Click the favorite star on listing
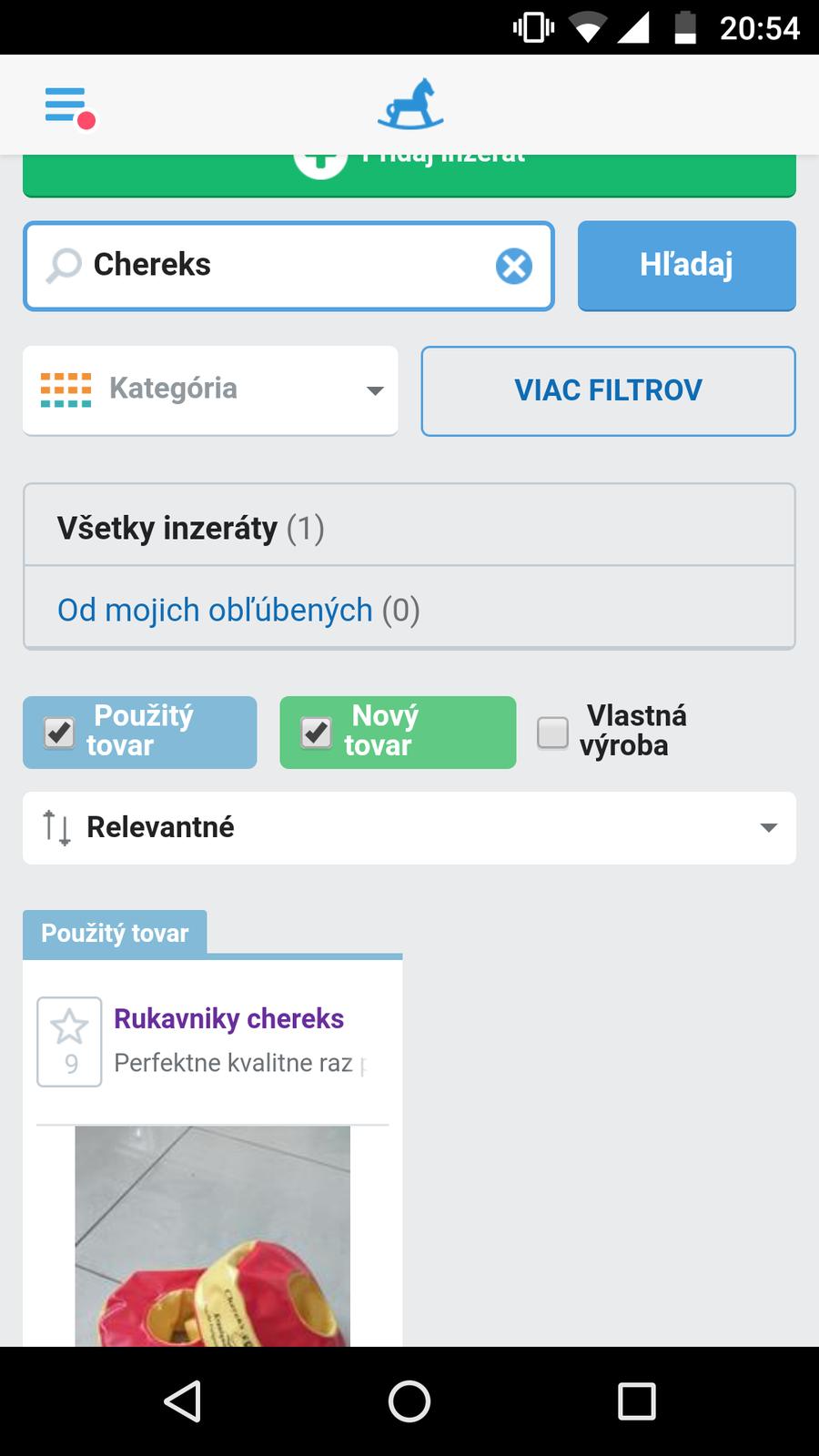The image size is (819, 1456). [69, 1028]
